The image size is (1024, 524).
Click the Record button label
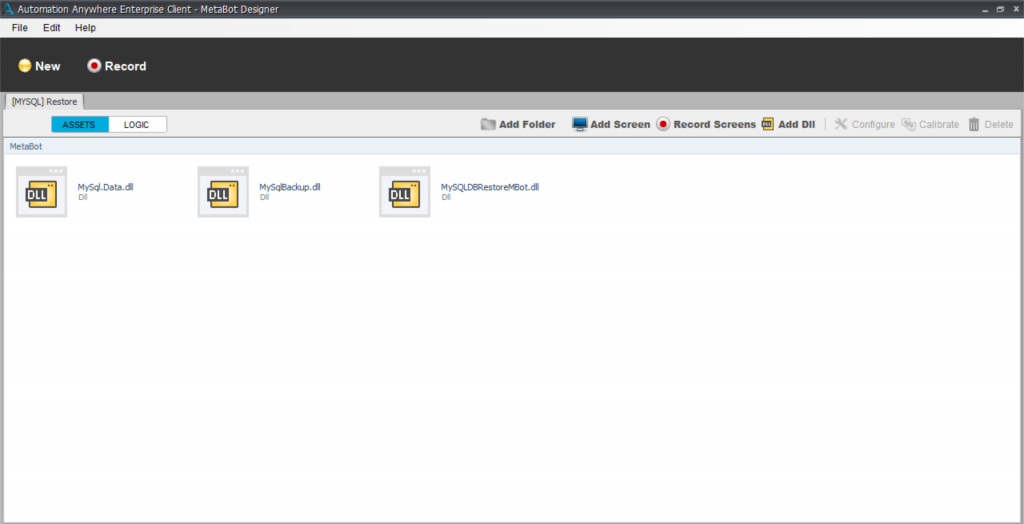pyautogui.click(x=125, y=66)
